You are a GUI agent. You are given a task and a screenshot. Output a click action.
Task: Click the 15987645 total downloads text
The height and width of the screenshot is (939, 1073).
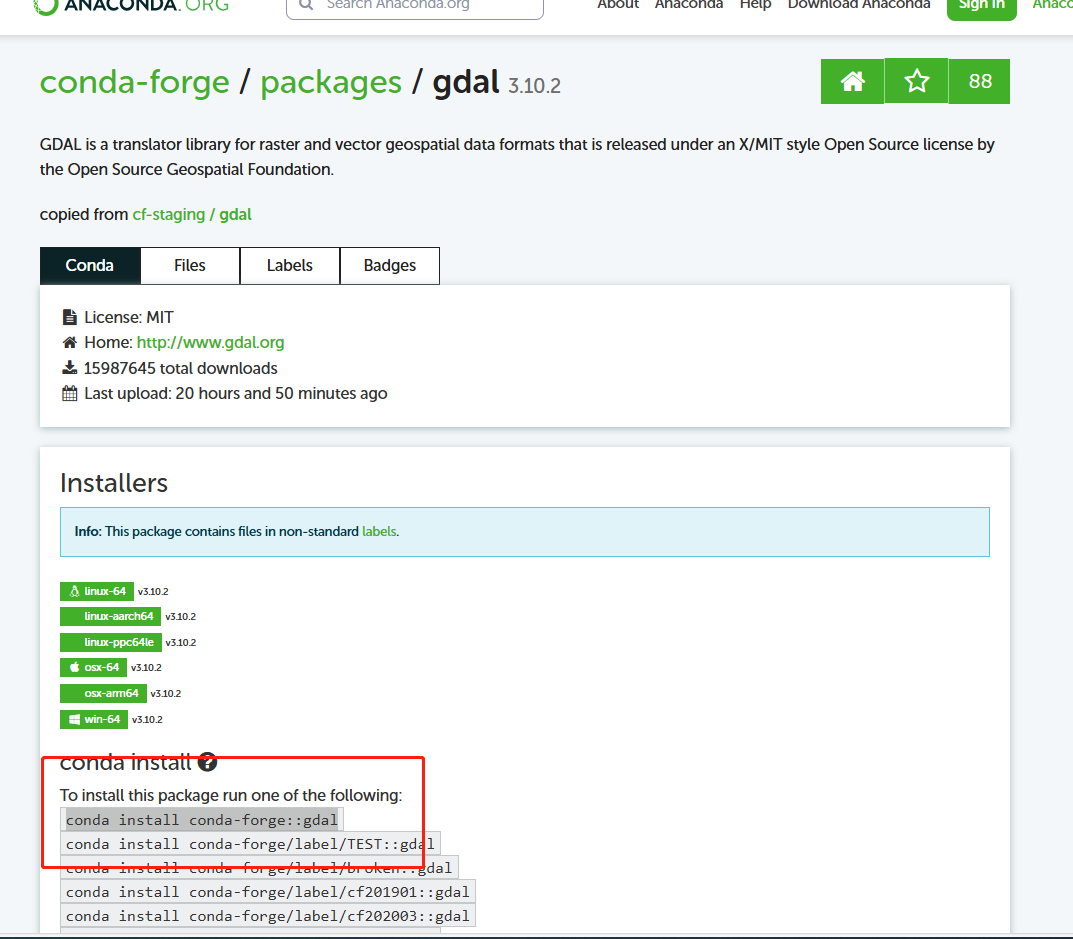click(x=181, y=368)
